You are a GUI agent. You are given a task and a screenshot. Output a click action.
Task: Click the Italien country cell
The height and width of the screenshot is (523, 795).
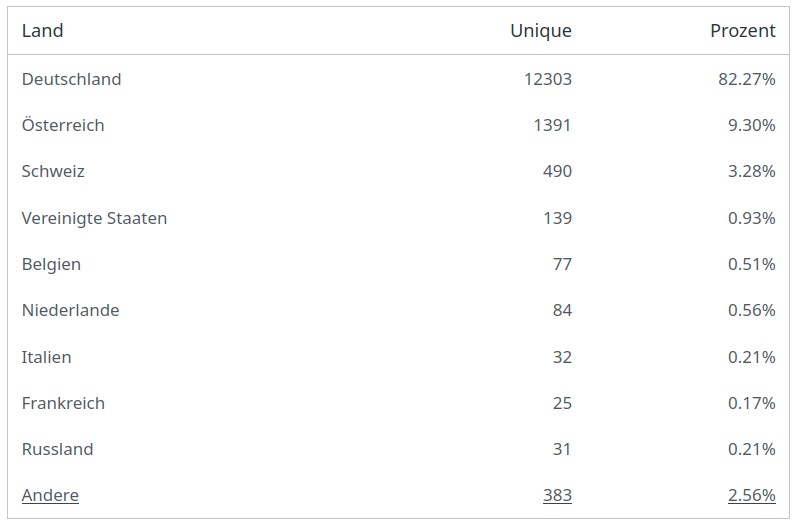coord(46,357)
